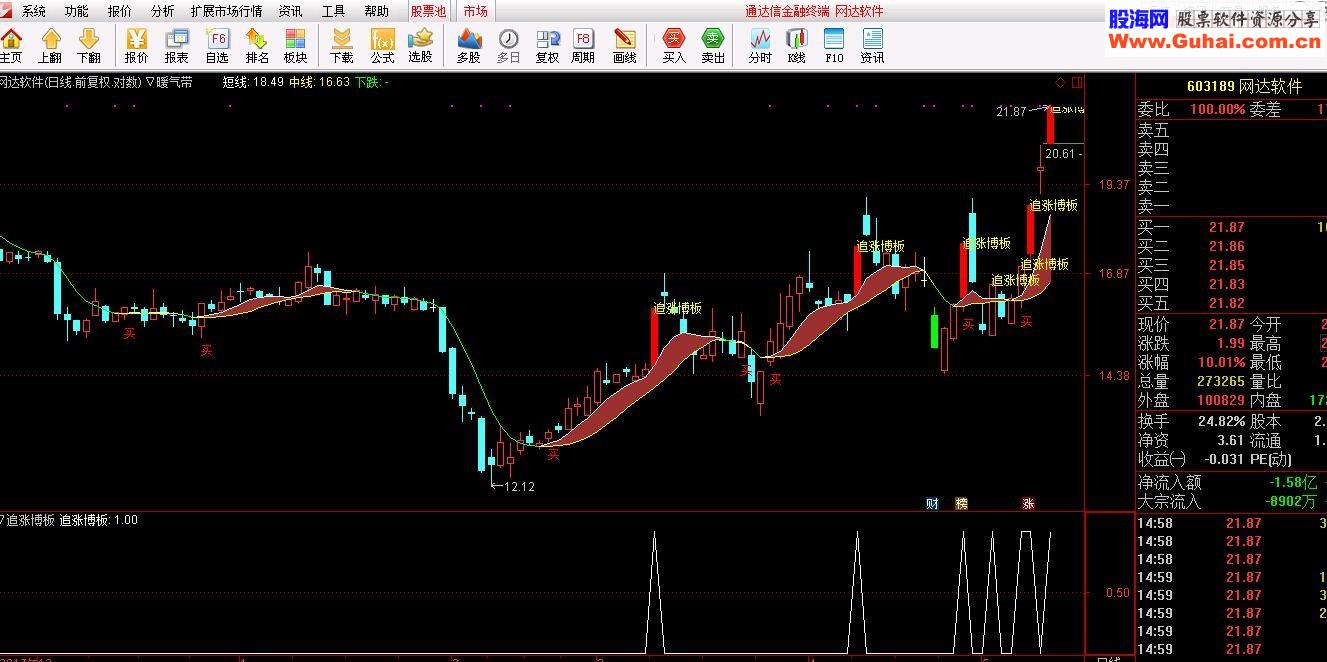Click the 涨 marker on chart

click(x=1028, y=503)
